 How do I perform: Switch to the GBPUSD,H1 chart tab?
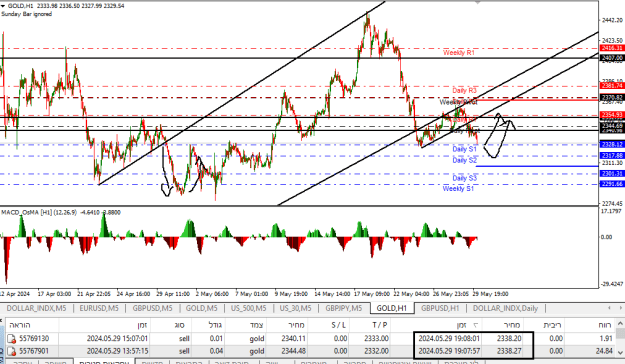[x=440, y=308]
